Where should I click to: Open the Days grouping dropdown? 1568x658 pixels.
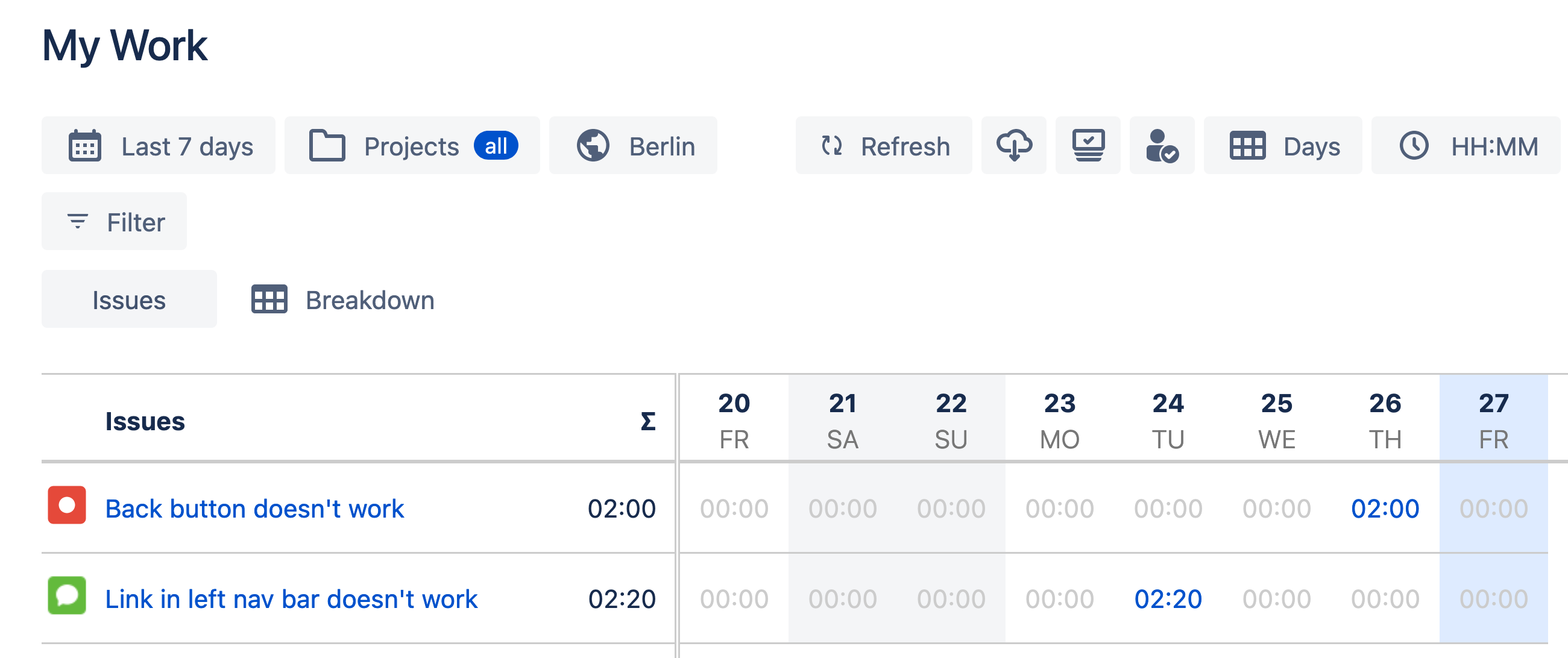[1283, 145]
